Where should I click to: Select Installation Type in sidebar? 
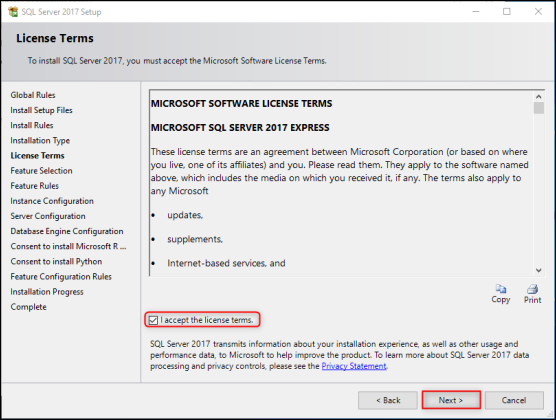click(x=40, y=140)
